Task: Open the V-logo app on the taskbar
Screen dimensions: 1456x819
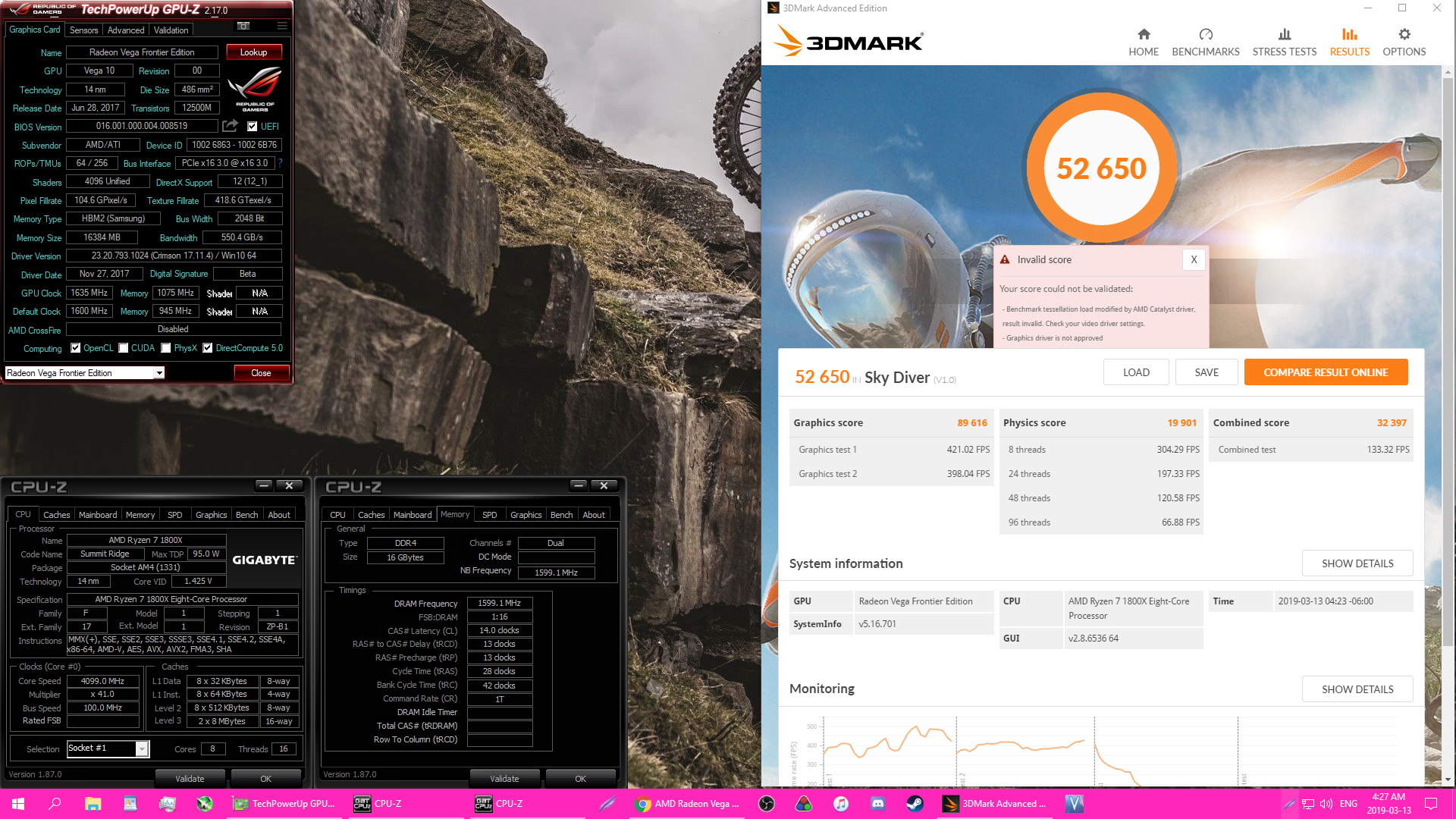Action: (x=1074, y=804)
